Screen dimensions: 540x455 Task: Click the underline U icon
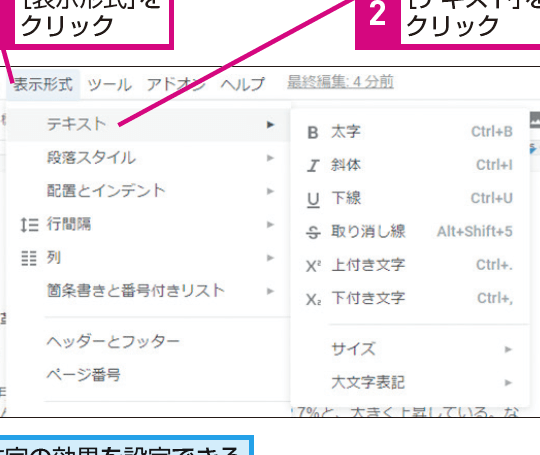313,200
